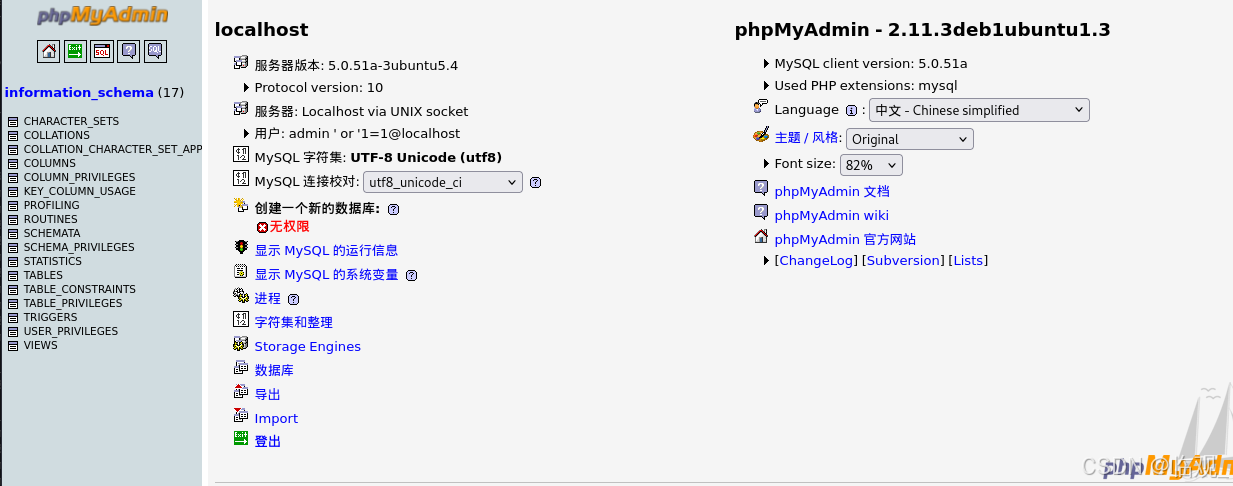This screenshot has height=486, width=1233.
Task: Open the COLLATIONS table
Action: [x=57, y=135]
